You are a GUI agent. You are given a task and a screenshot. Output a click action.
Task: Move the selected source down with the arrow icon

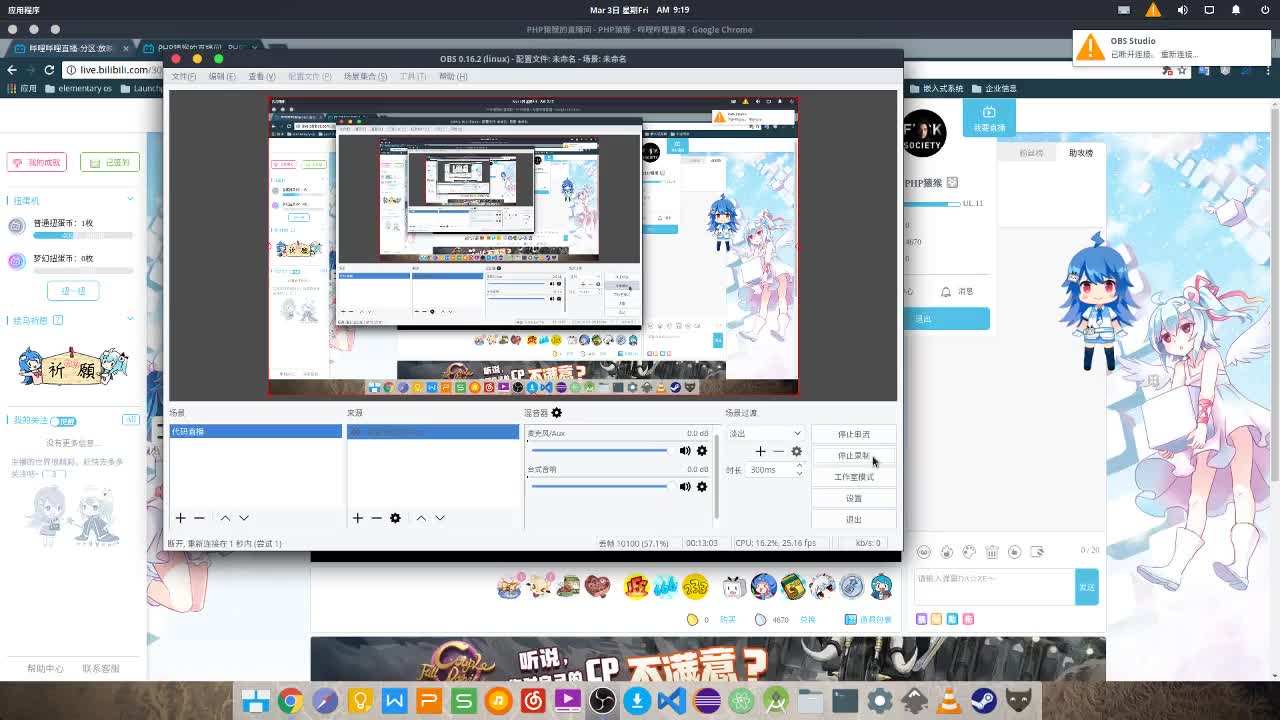438,518
